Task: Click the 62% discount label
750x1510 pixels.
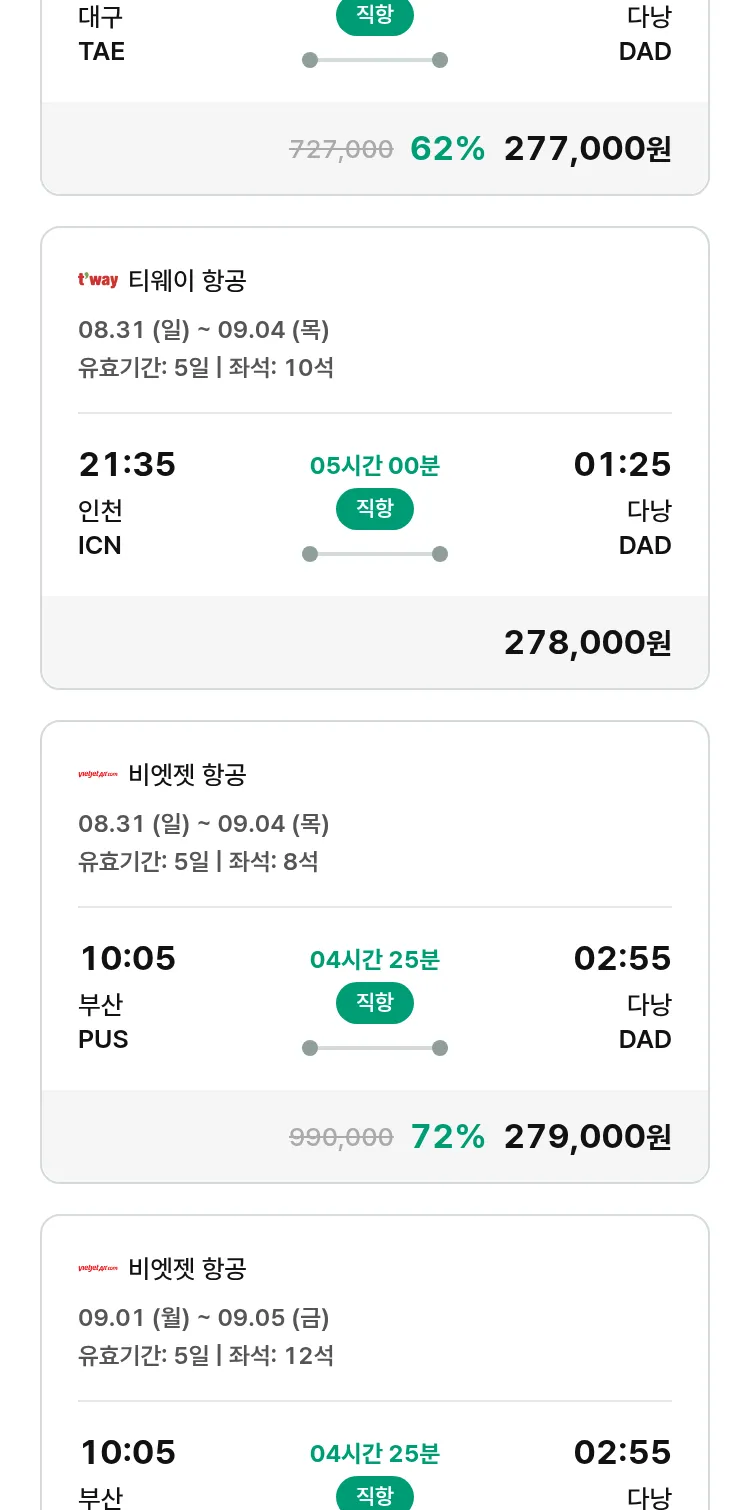Action: tap(447, 149)
